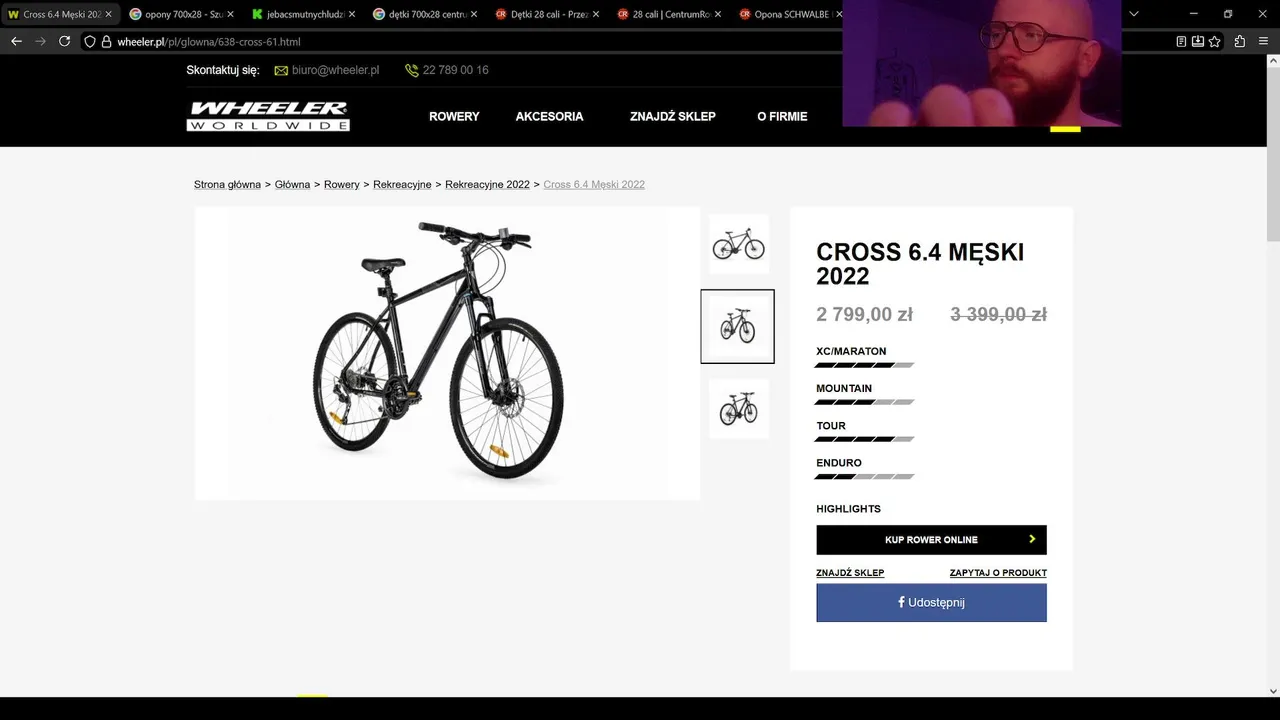
Task: Follow the 'Rekreacyjne 2022' breadcrumb link
Action: pos(487,184)
